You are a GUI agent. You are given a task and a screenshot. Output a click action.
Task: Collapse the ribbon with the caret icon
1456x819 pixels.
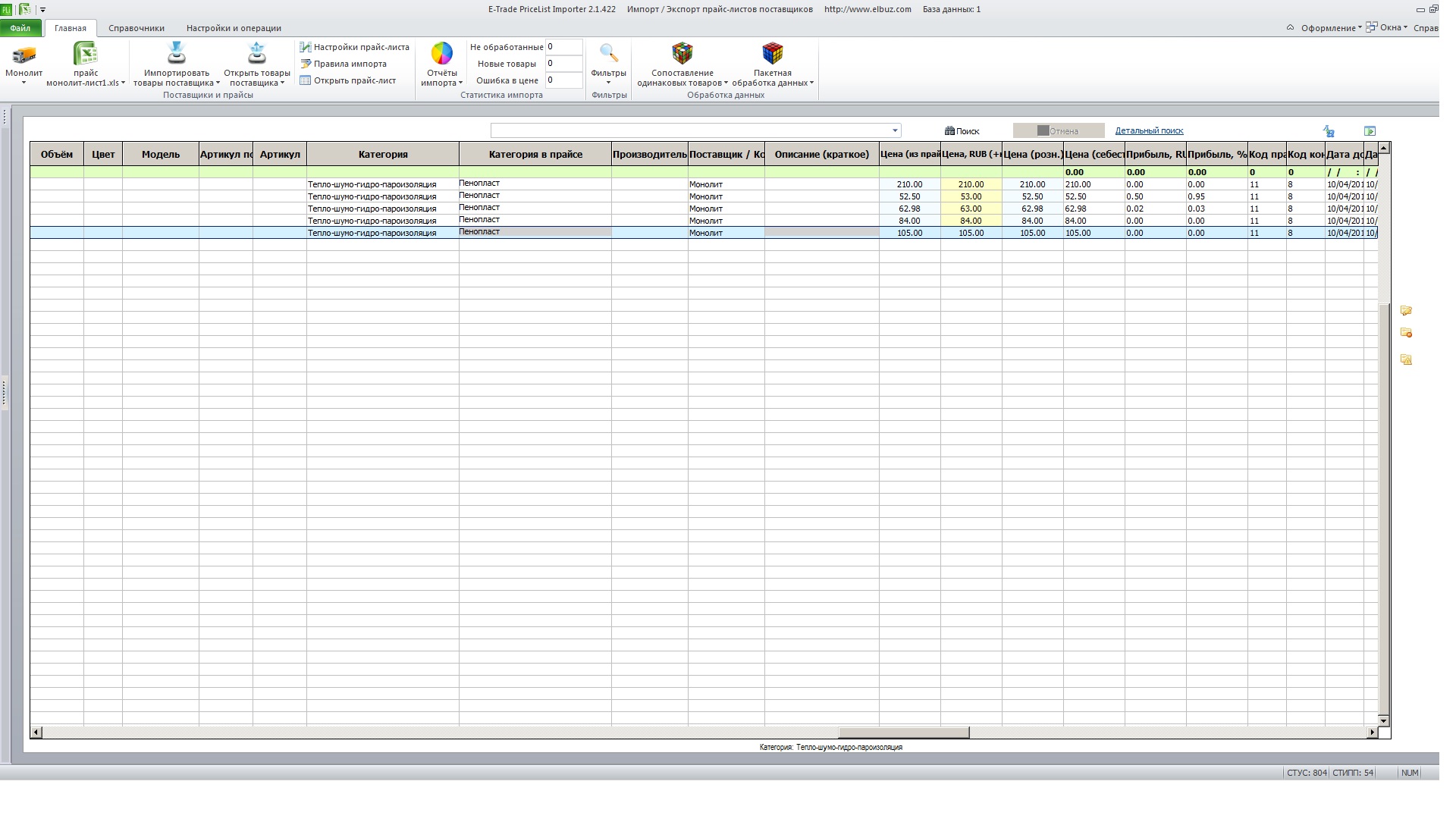(x=1290, y=27)
